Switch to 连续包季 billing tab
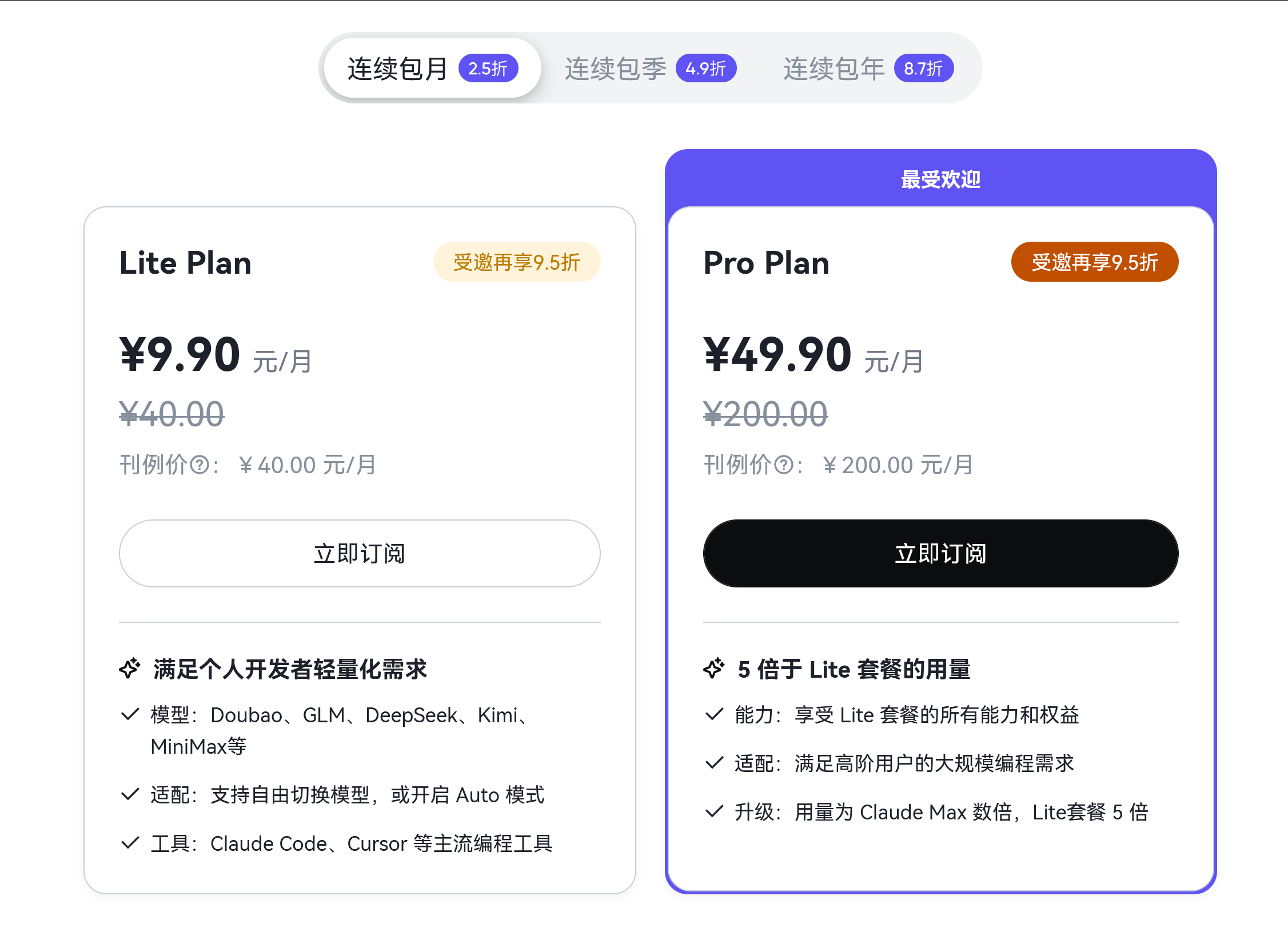Screen dimensions: 1288x936 (x=650, y=68)
